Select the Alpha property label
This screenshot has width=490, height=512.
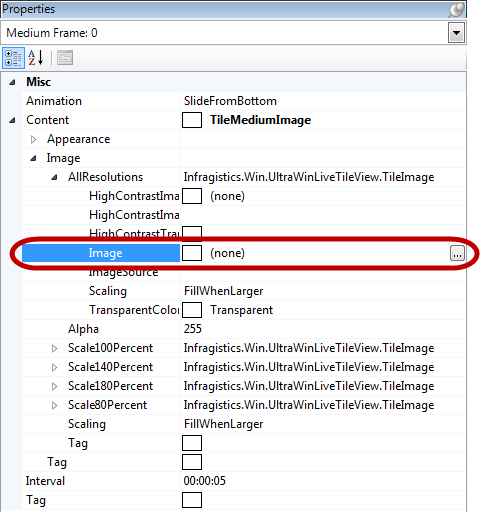(x=83, y=329)
